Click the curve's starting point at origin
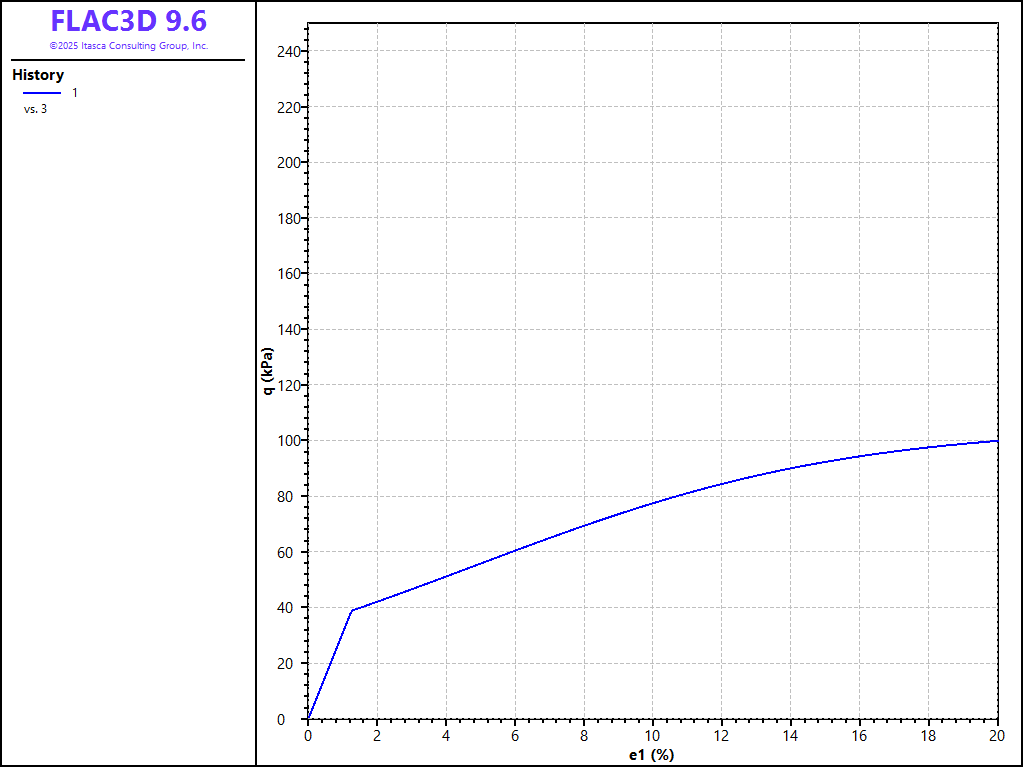1024x768 pixels. pyautogui.click(x=308, y=718)
